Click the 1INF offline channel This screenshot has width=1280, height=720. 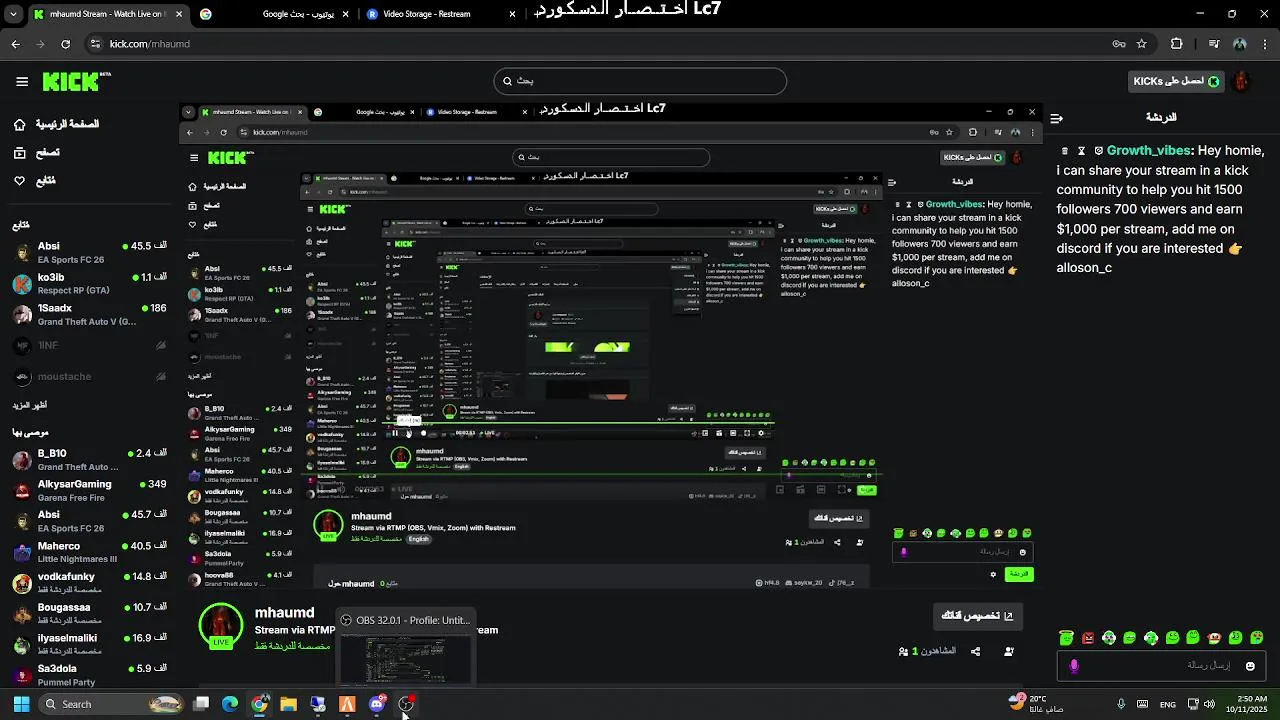(x=90, y=346)
